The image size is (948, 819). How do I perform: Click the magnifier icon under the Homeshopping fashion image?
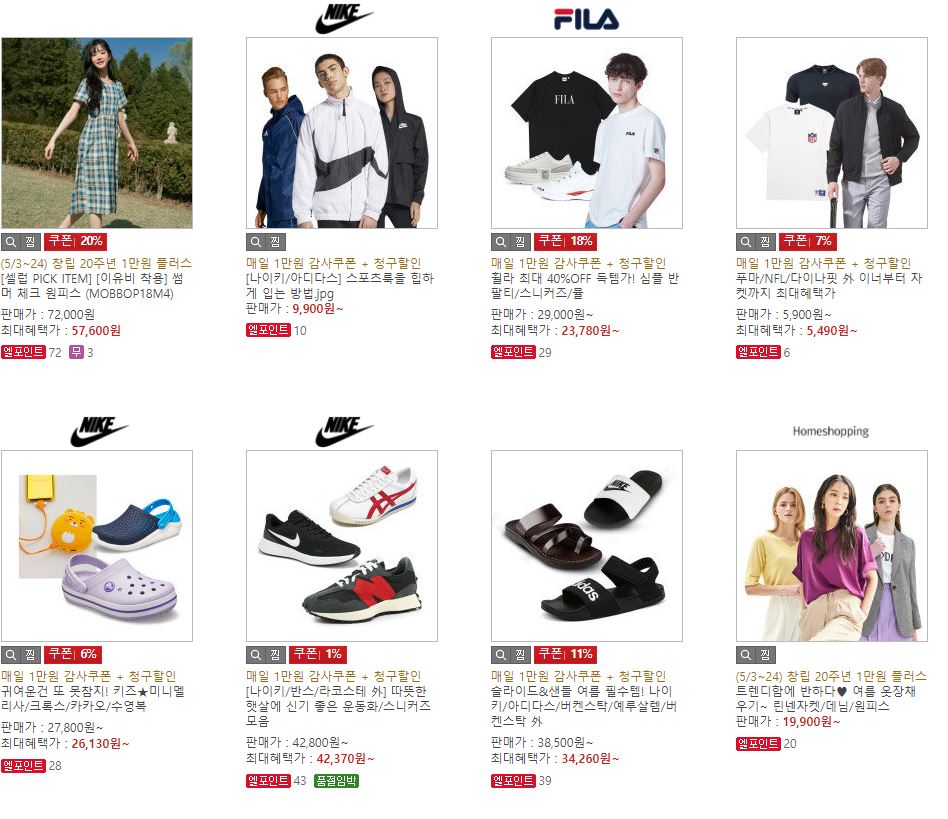point(745,655)
